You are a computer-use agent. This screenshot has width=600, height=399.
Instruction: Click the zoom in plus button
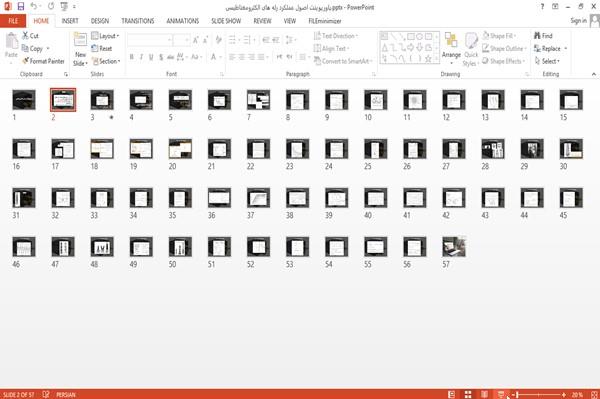[x=564, y=394]
